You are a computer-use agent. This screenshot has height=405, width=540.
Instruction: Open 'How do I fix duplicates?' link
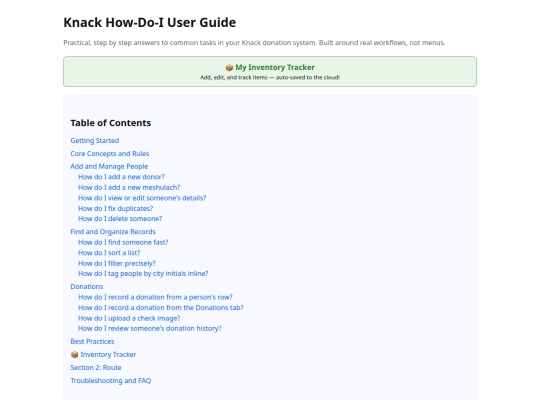[116, 208]
